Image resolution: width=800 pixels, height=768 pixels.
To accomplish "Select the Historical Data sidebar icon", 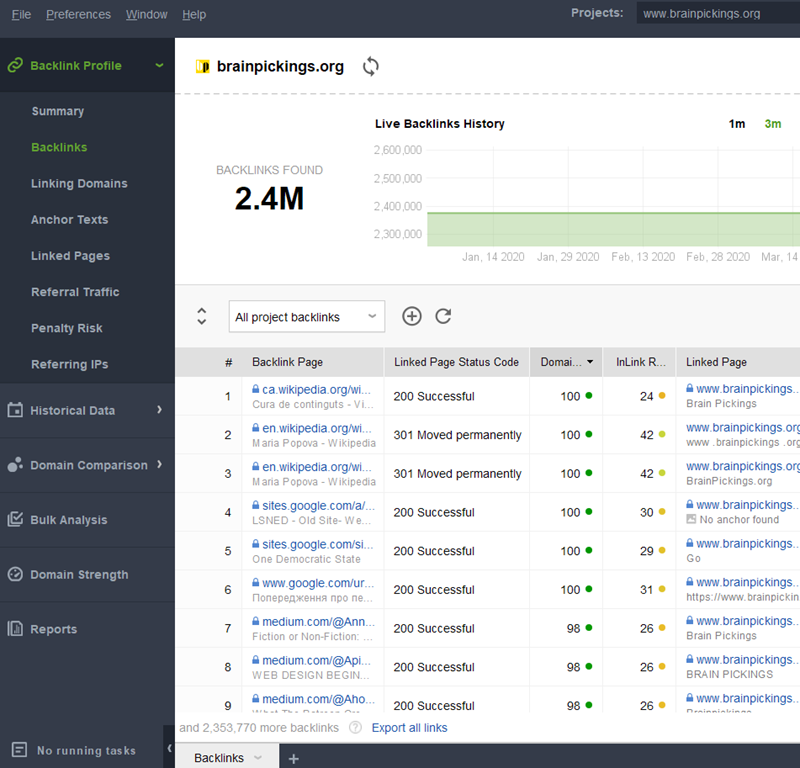I will 15,410.
